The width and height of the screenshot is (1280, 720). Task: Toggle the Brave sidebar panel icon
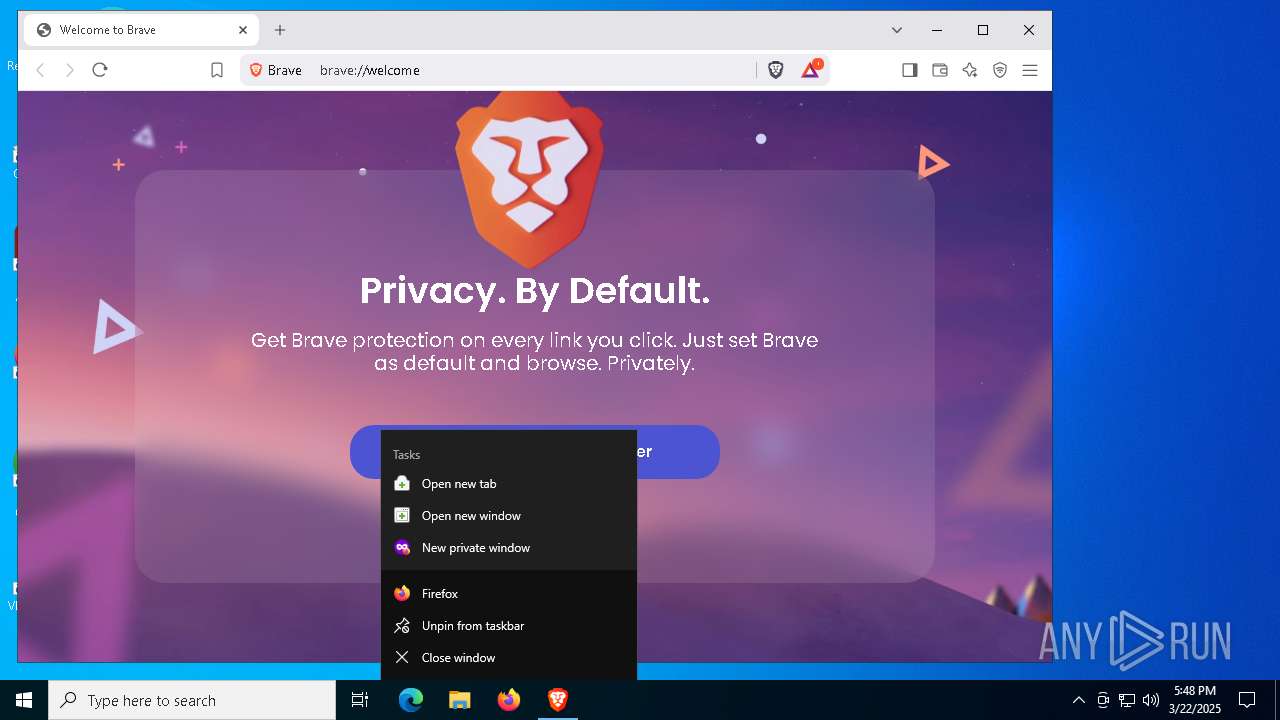910,70
